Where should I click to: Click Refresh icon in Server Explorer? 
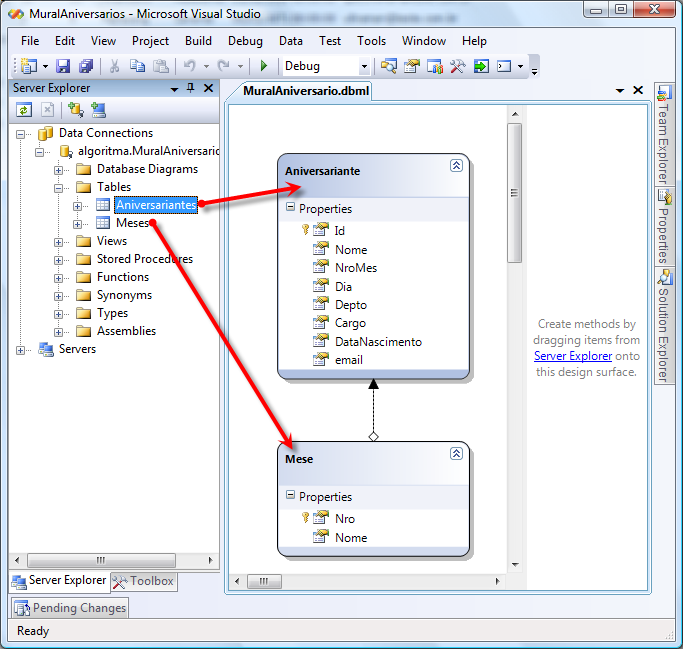23,110
